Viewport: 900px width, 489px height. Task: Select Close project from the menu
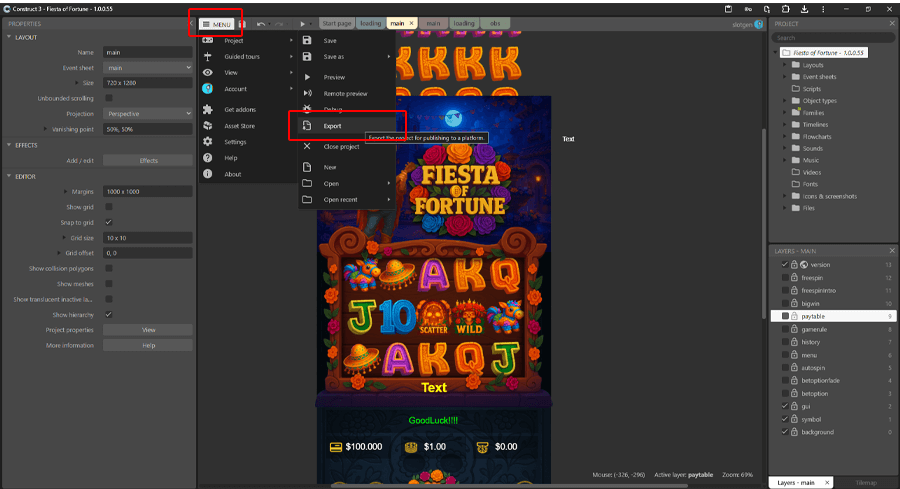(x=341, y=146)
